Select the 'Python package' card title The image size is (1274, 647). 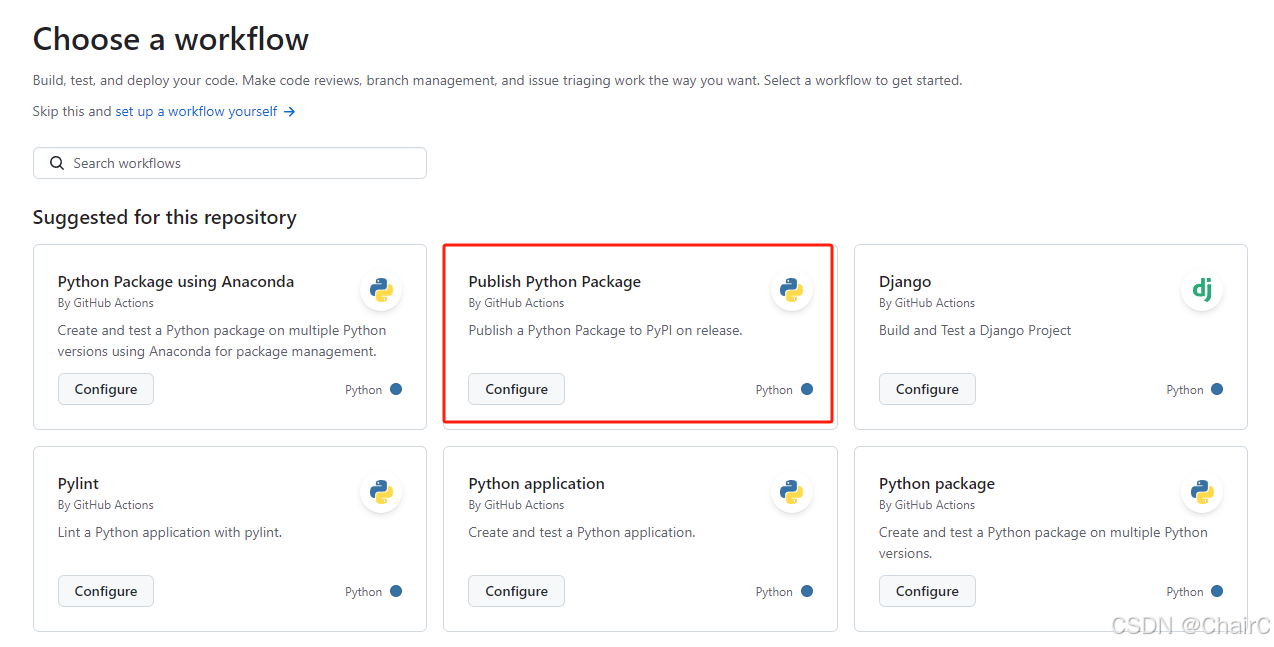pyautogui.click(x=937, y=484)
